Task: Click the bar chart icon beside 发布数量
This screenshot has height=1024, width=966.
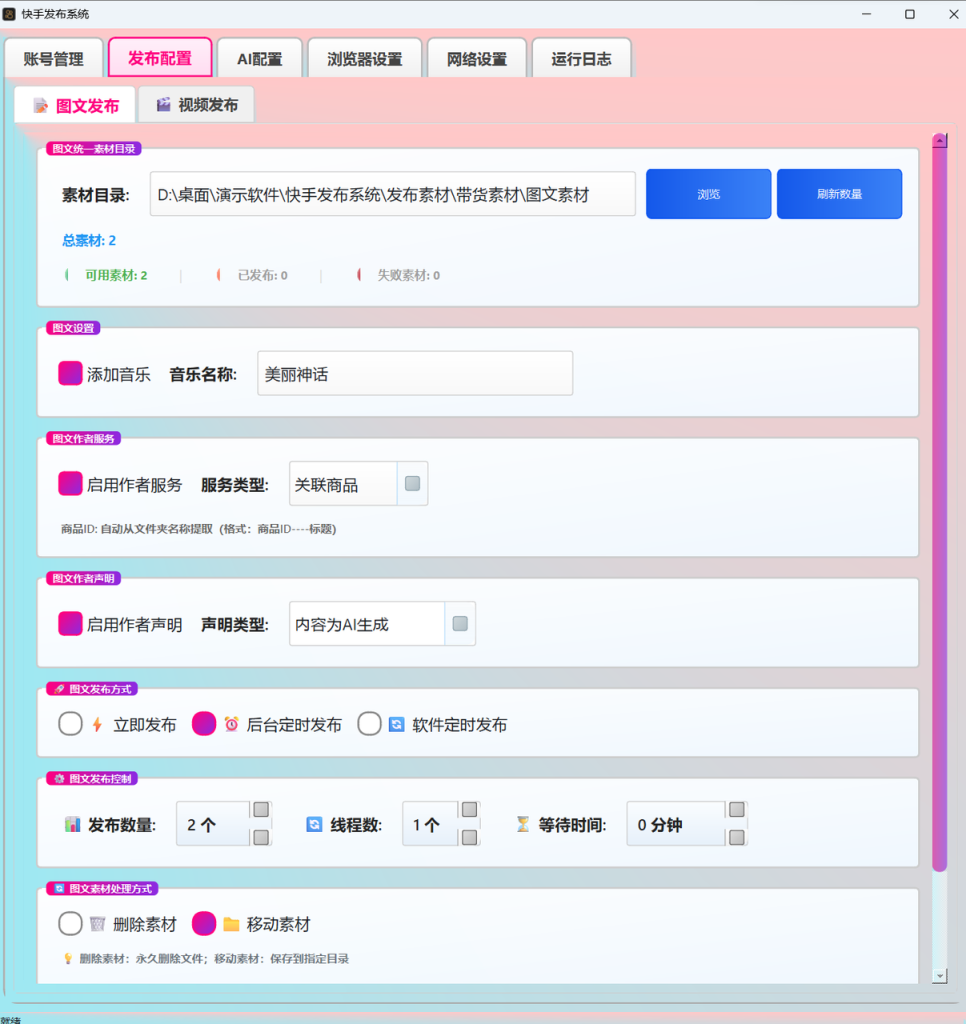Action: point(72,824)
